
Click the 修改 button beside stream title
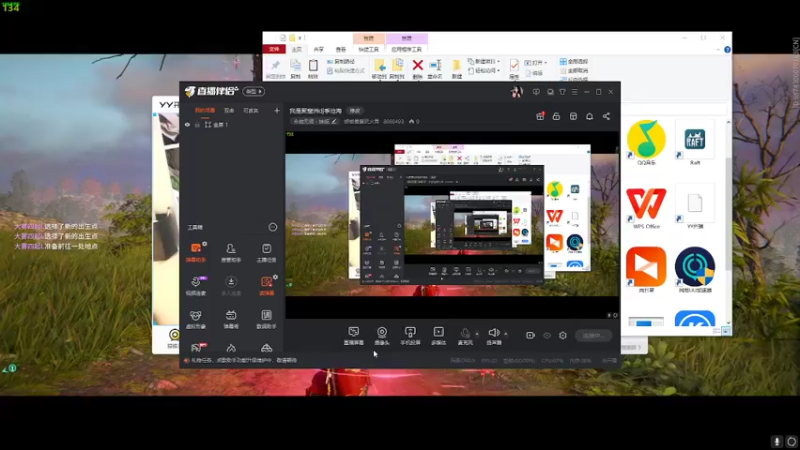point(355,111)
